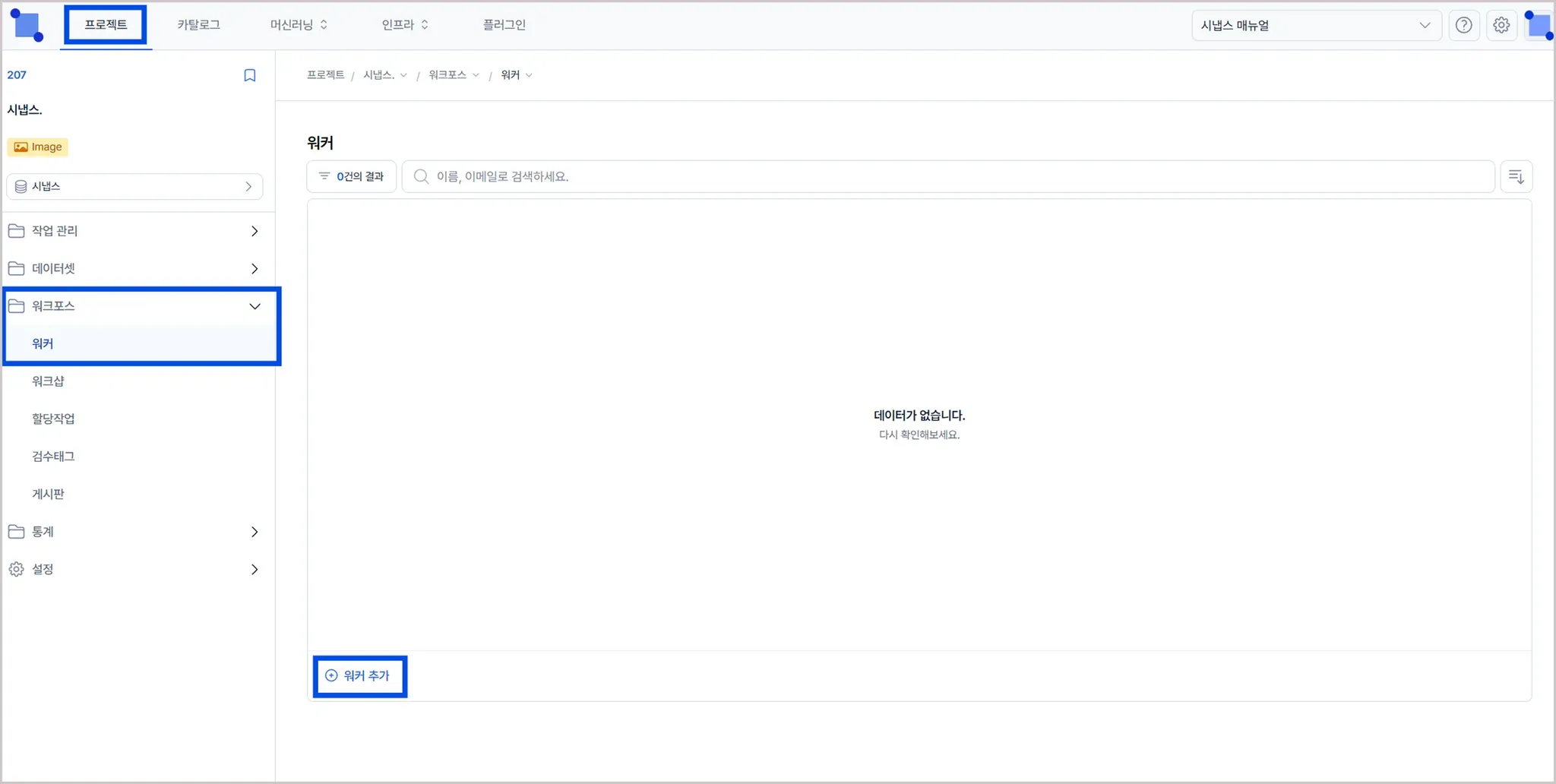The image size is (1556, 784).
Task: Expand the 작업 관리 section
Action: [255, 231]
